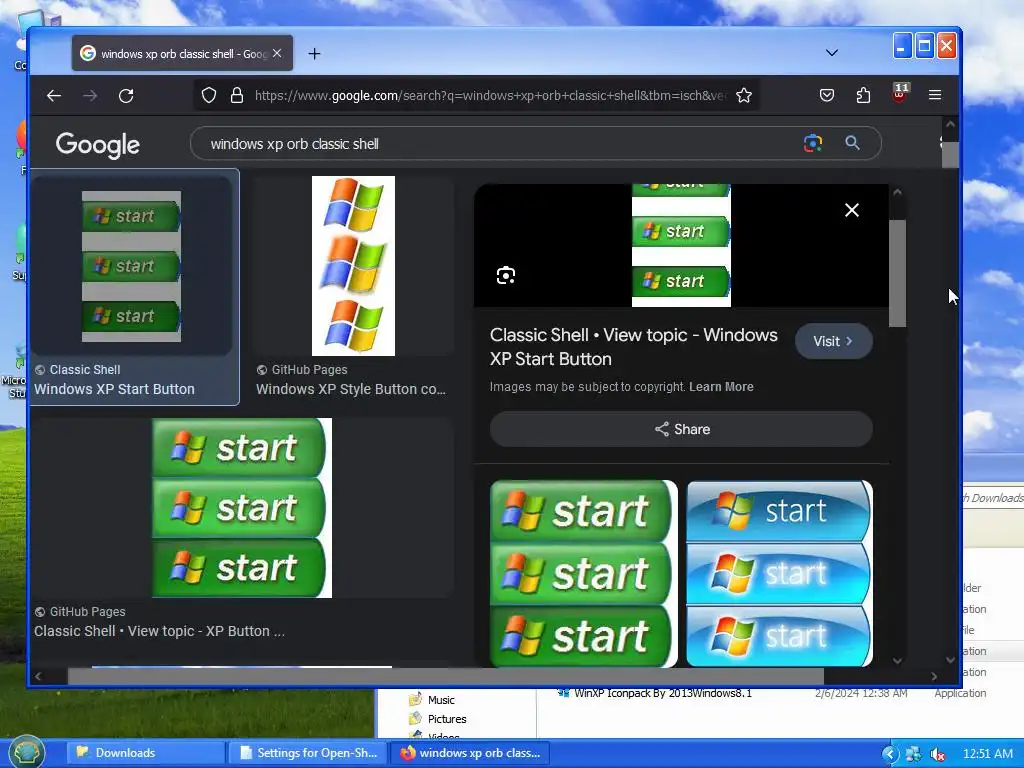The height and width of the screenshot is (768, 1024).
Task: Submit search with the magnifier icon
Action: pos(852,143)
